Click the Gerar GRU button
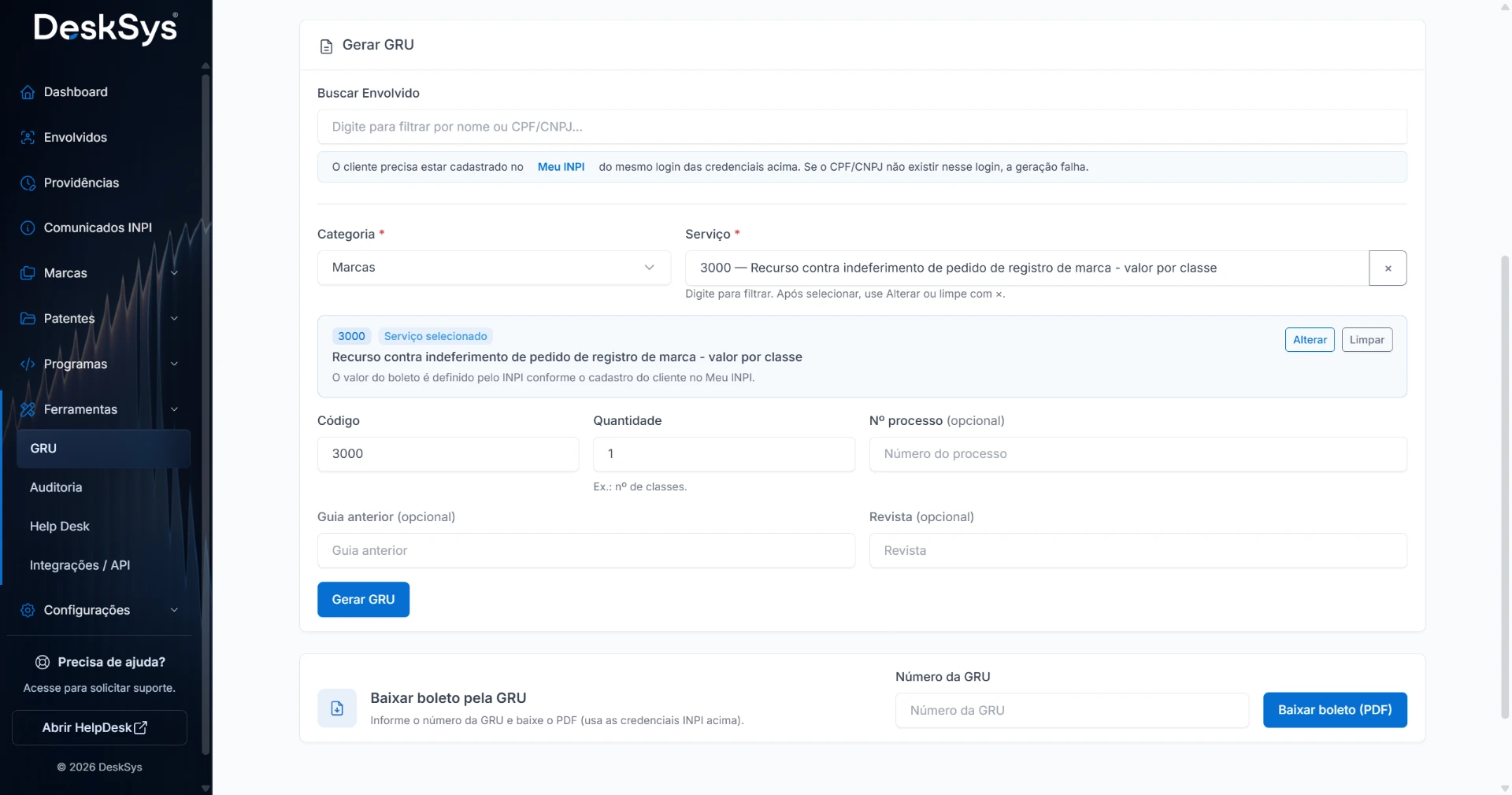Image resolution: width=1512 pixels, height=795 pixels. pyautogui.click(x=363, y=600)
